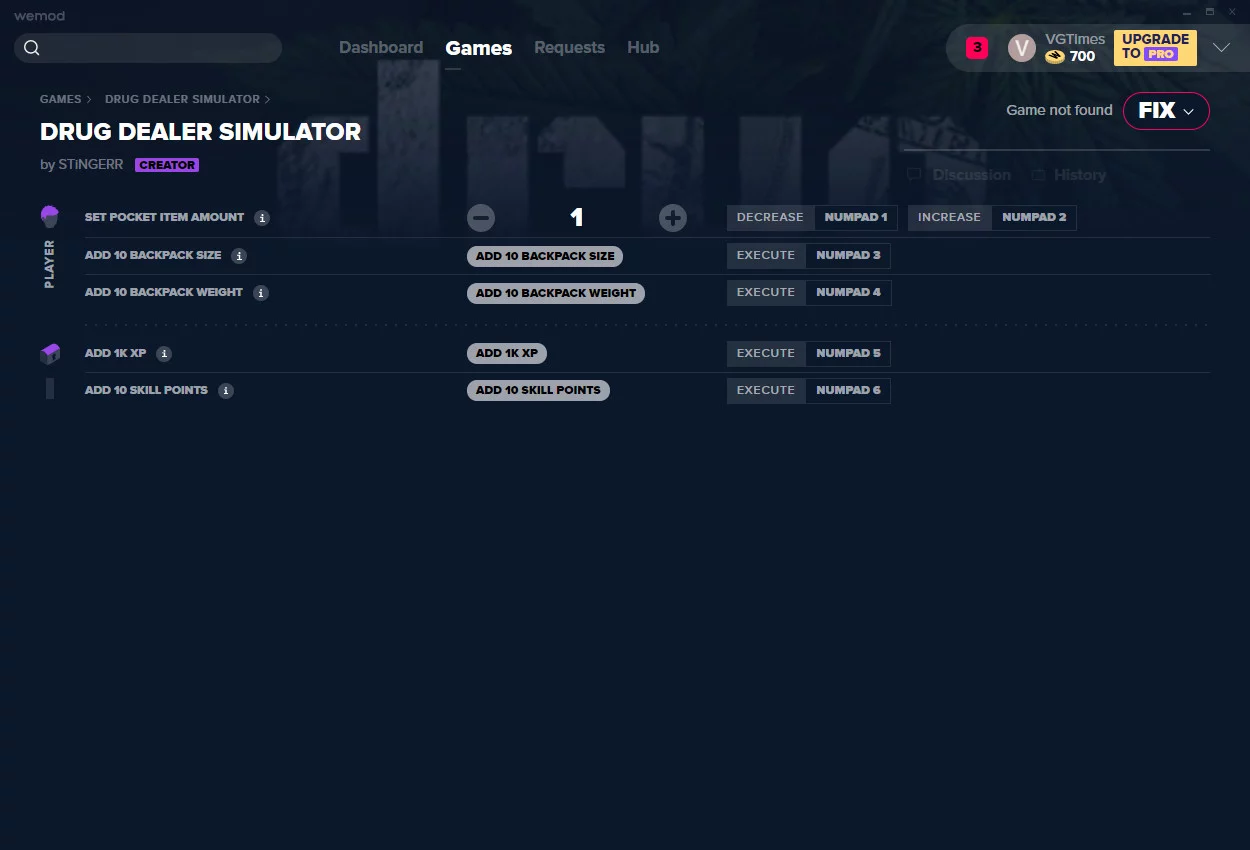Image resolution: width=1250 pixels, height=850 pixels.
Task: Click info icon for Add 1K XP
Action: (x=164, y=354)
